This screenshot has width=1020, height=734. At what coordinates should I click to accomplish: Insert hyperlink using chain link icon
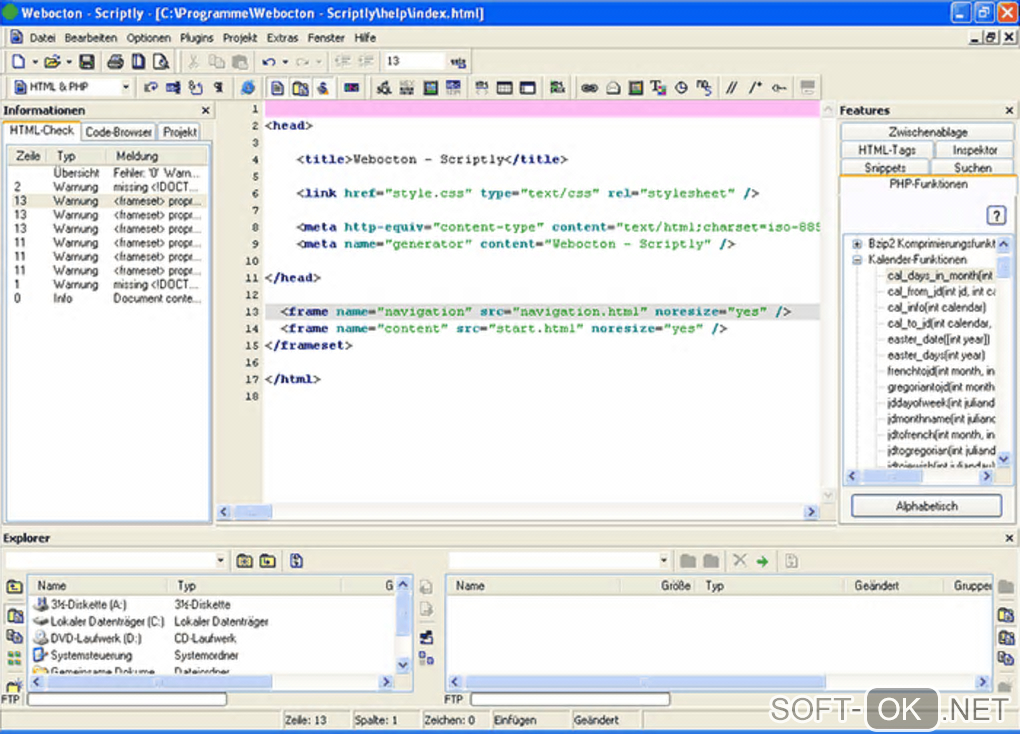click(589, 88)
